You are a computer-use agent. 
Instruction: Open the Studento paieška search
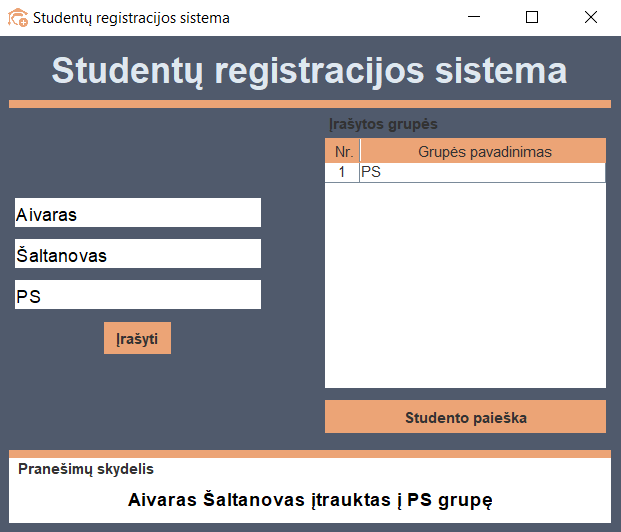465,417
